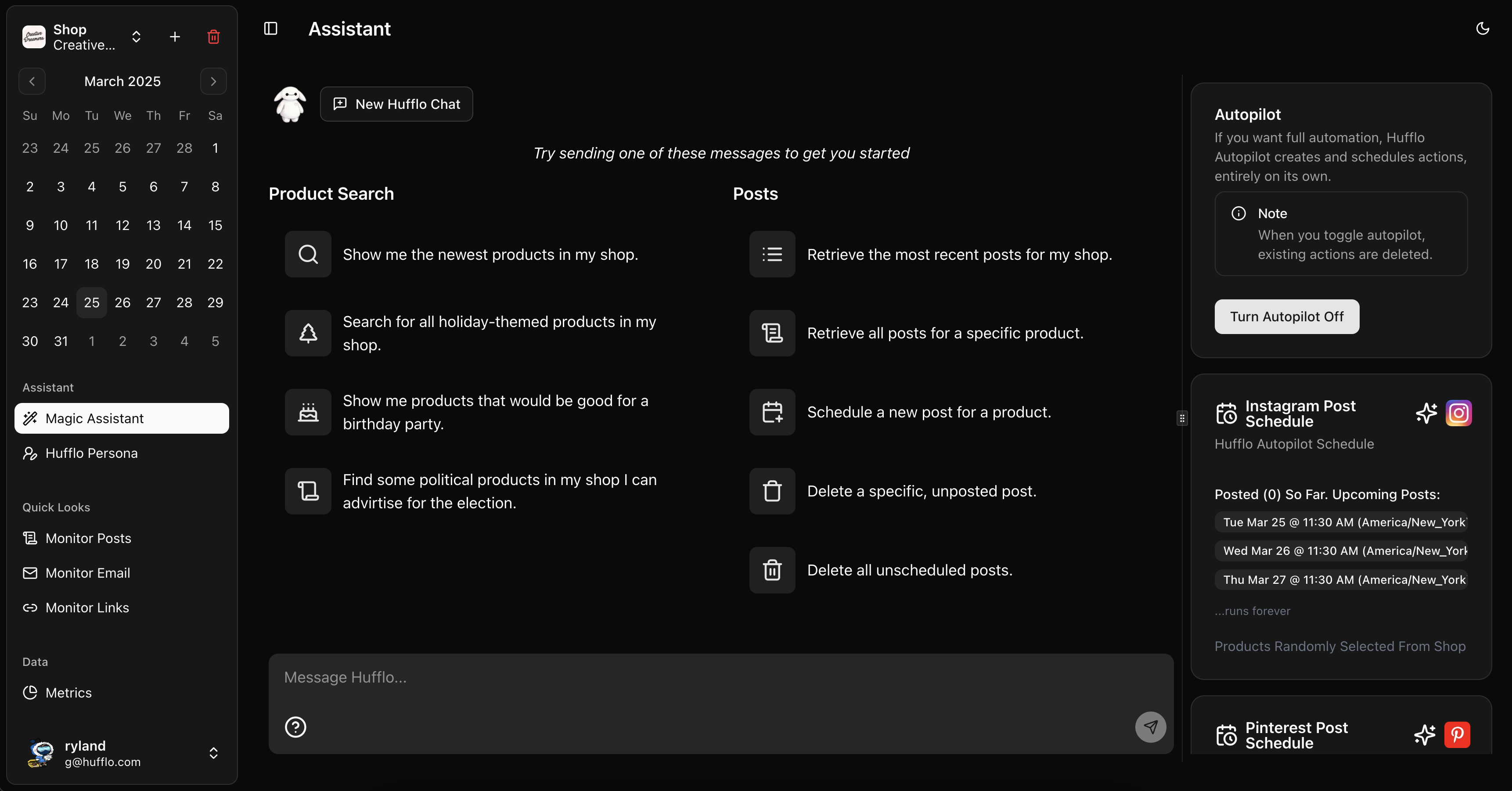The width and height of the screenshot is (1512, 791).
Task: Click the Instagram logo icon
Action: pos(1458,413)
